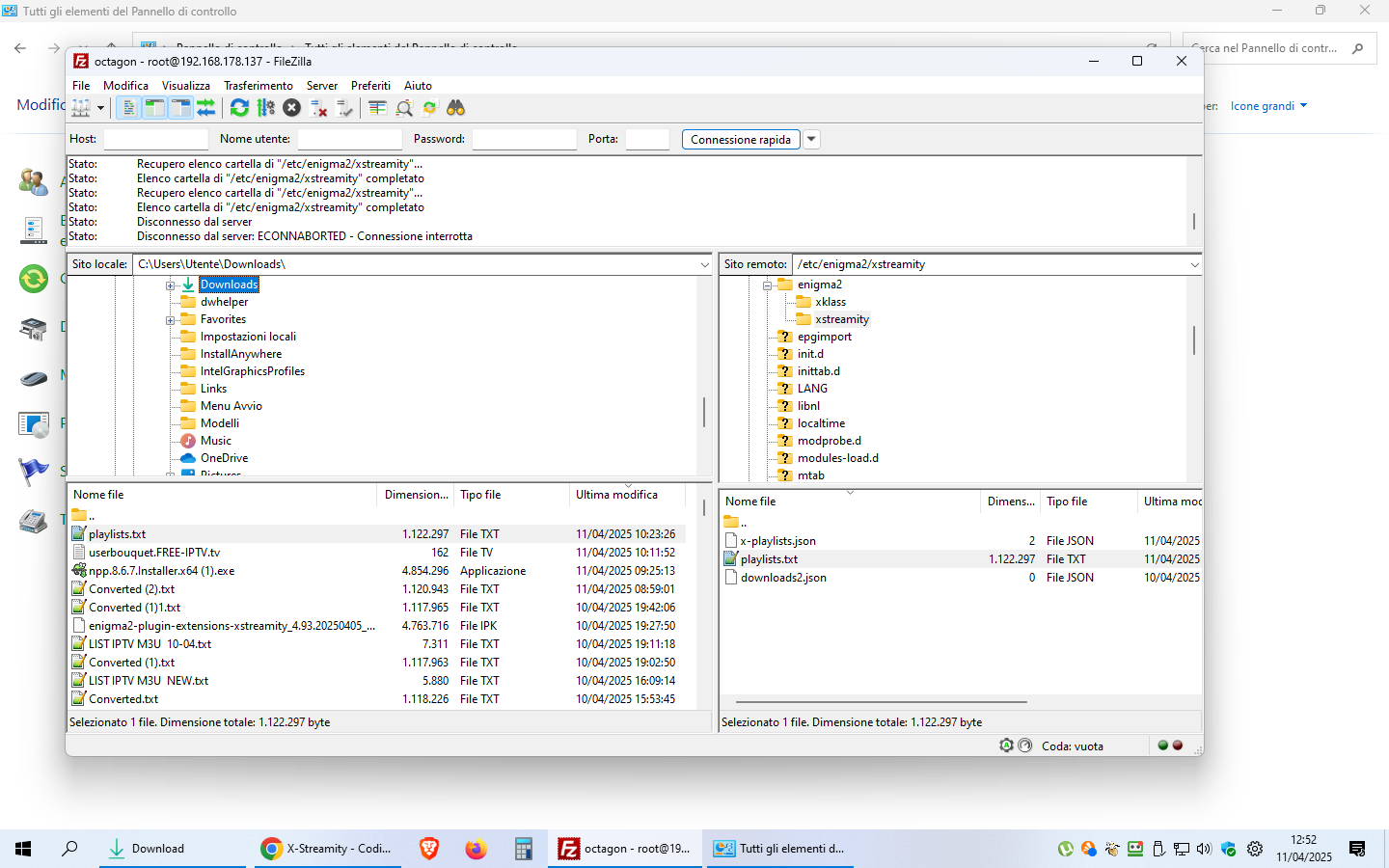This screenshot has height=868, width=1389.
Task: Collapse the enigma2 folder in remote tree
Action: point(767,285)
